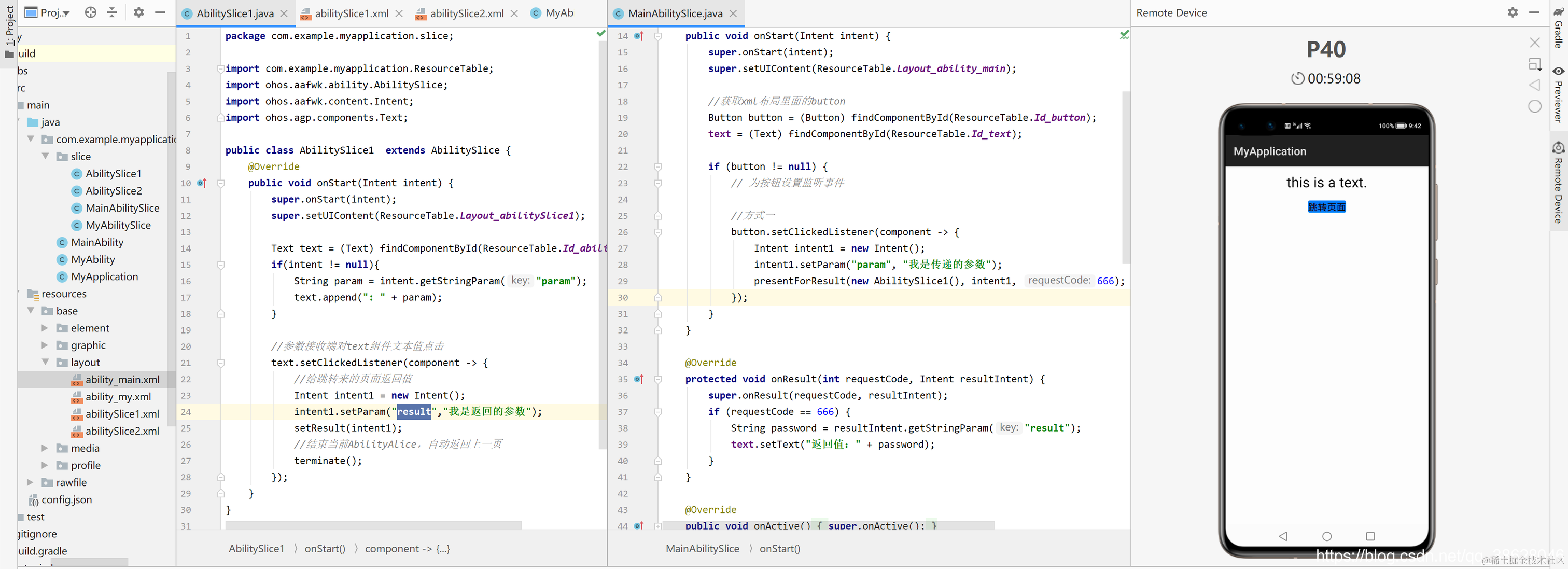This screenshot has width=1568, height=569.
Task: Collapse the layout folder
Action: [x=45, y=362]
